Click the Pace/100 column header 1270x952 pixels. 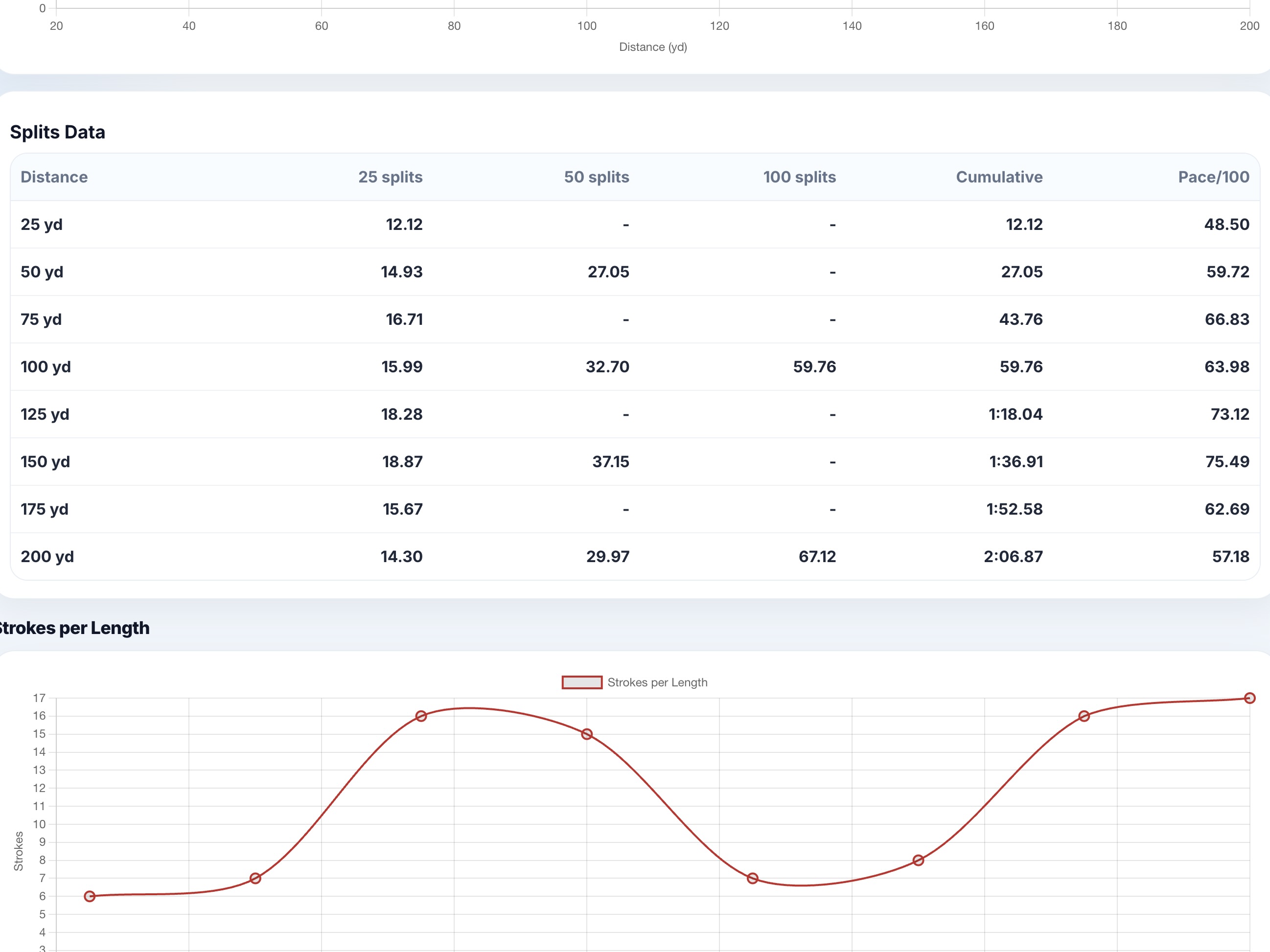tap(1214, 177)
